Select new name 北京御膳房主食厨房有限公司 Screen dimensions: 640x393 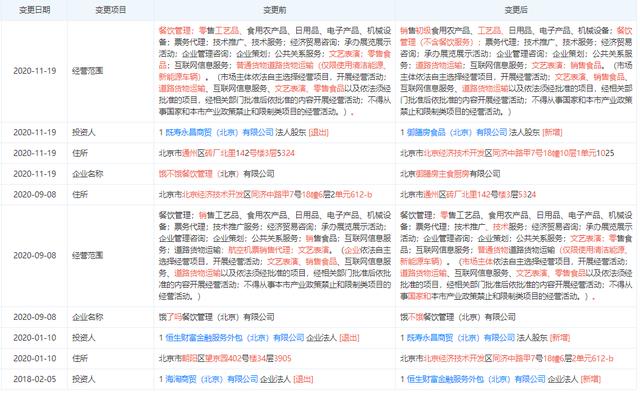(x=450, y=173)
